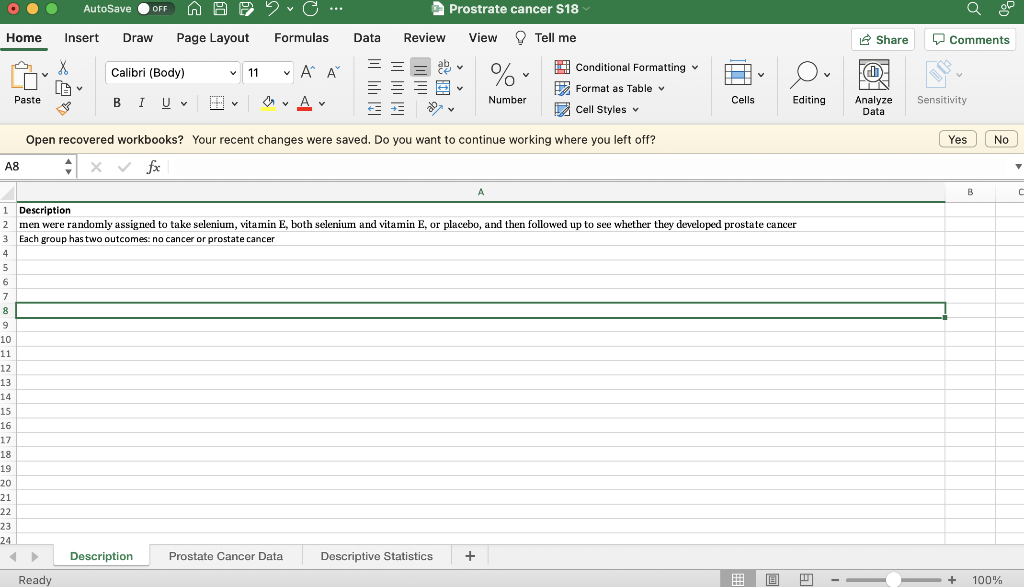Open the Number percent format icon
Viewport: 1024px width, 587px height.
pos(503,74)
